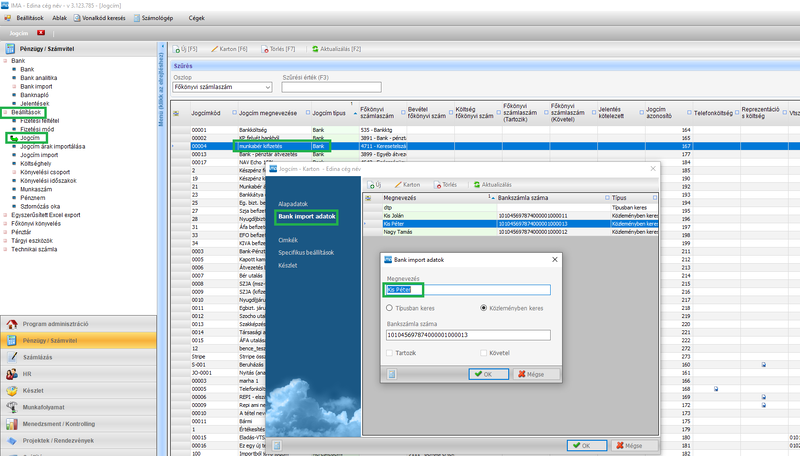Open the Oszlop filter column dropdown
The image size is (800, 456).
[x=215, y=88]
